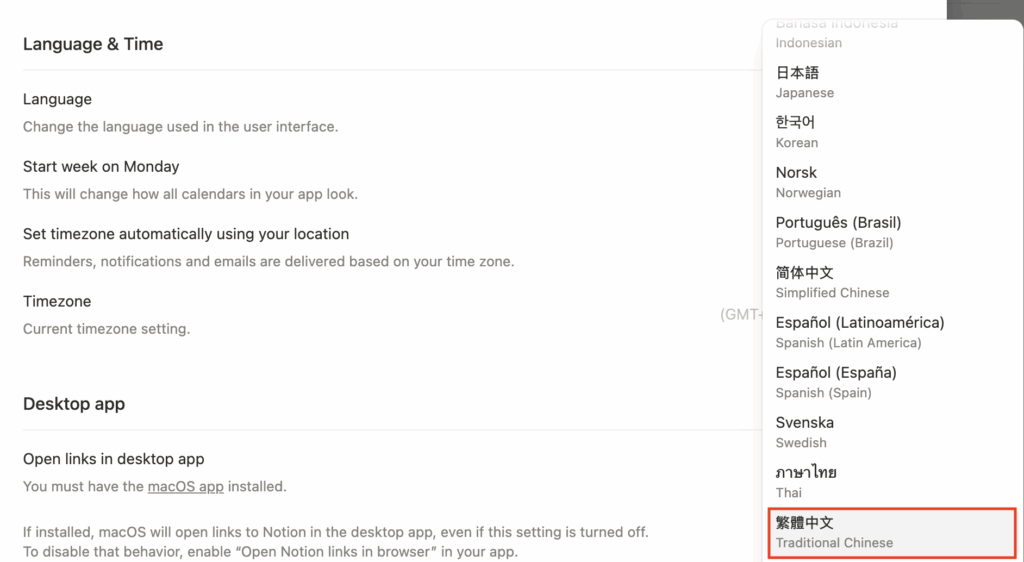Click the Language & Time section heading
Screen dimensions: 1024x562
[93, 44]
